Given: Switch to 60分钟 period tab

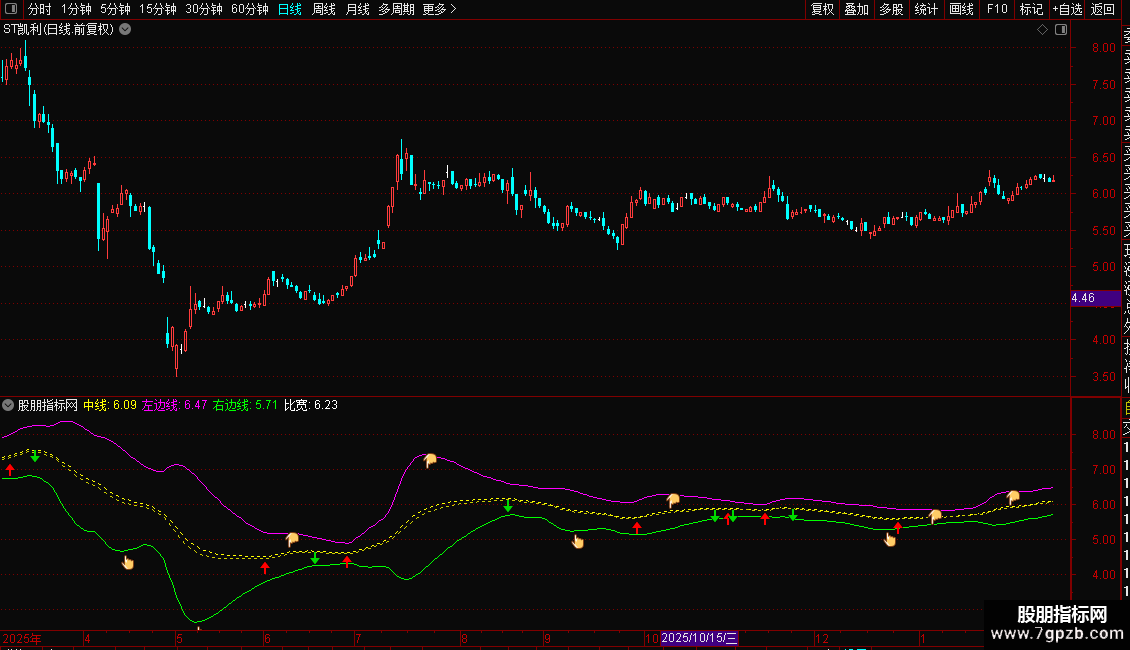Looking at the screenshot, I should tap(250, 9).
